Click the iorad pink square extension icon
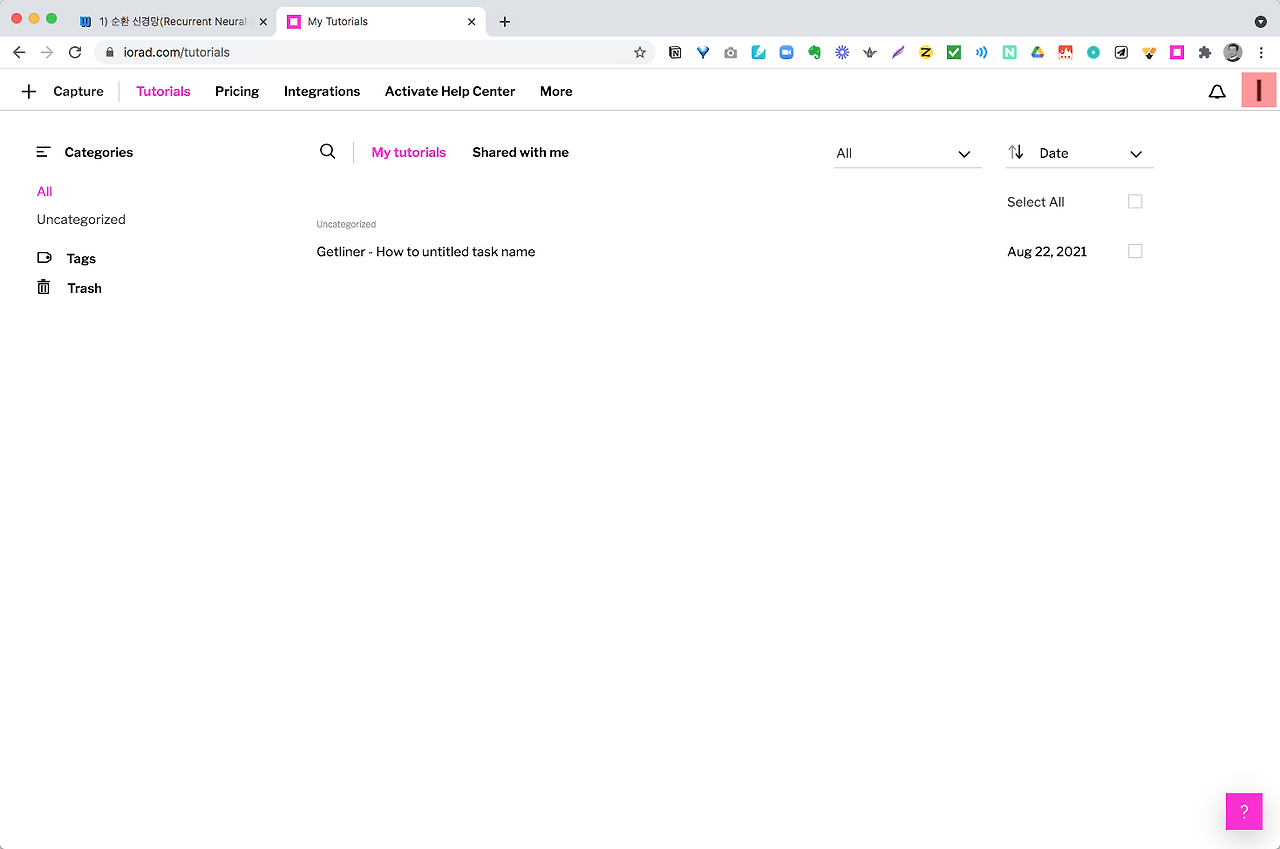The image size is (1280, 849). tap(1177, 52)
